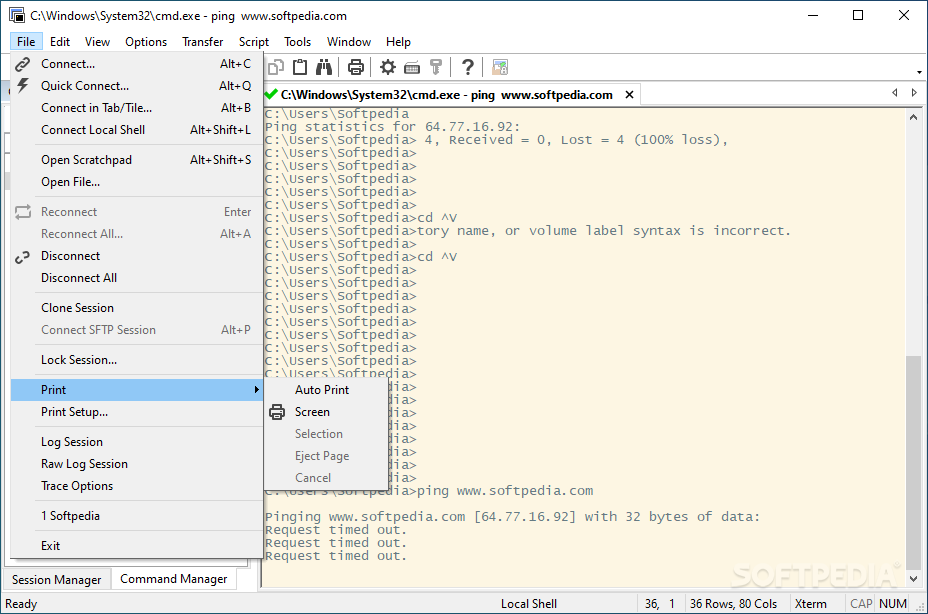Image resolution: width=928 pixels, height=614 pixels.
Task: Click the Paste clipboard toolbar icon
Action: pyautogui.click(x=300, y=67)
